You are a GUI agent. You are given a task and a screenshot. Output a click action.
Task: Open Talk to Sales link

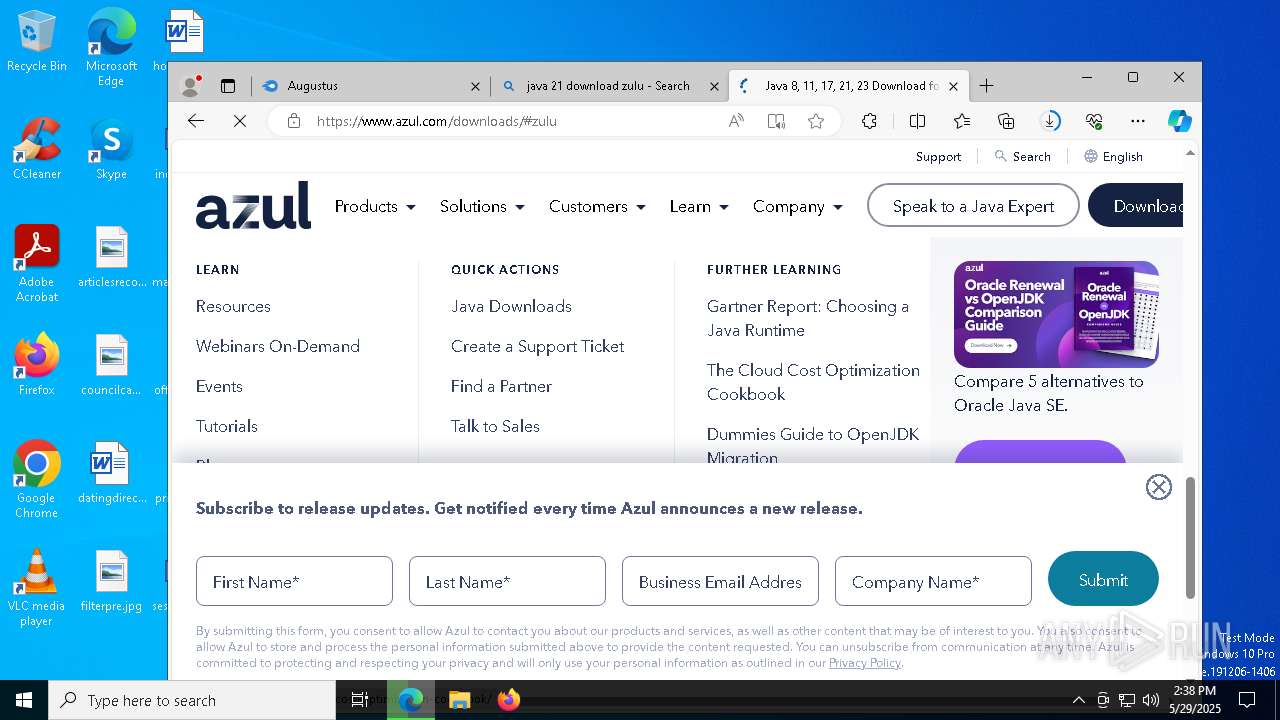(495, 426)
